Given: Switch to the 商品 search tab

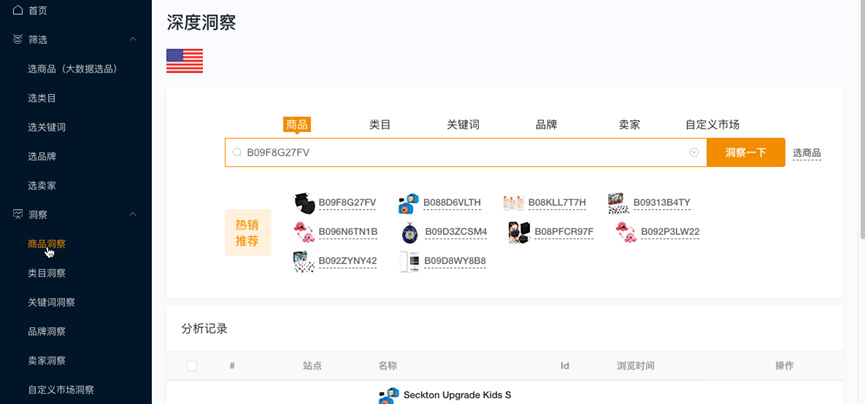Looking at the screenshot, I should 297,124.
